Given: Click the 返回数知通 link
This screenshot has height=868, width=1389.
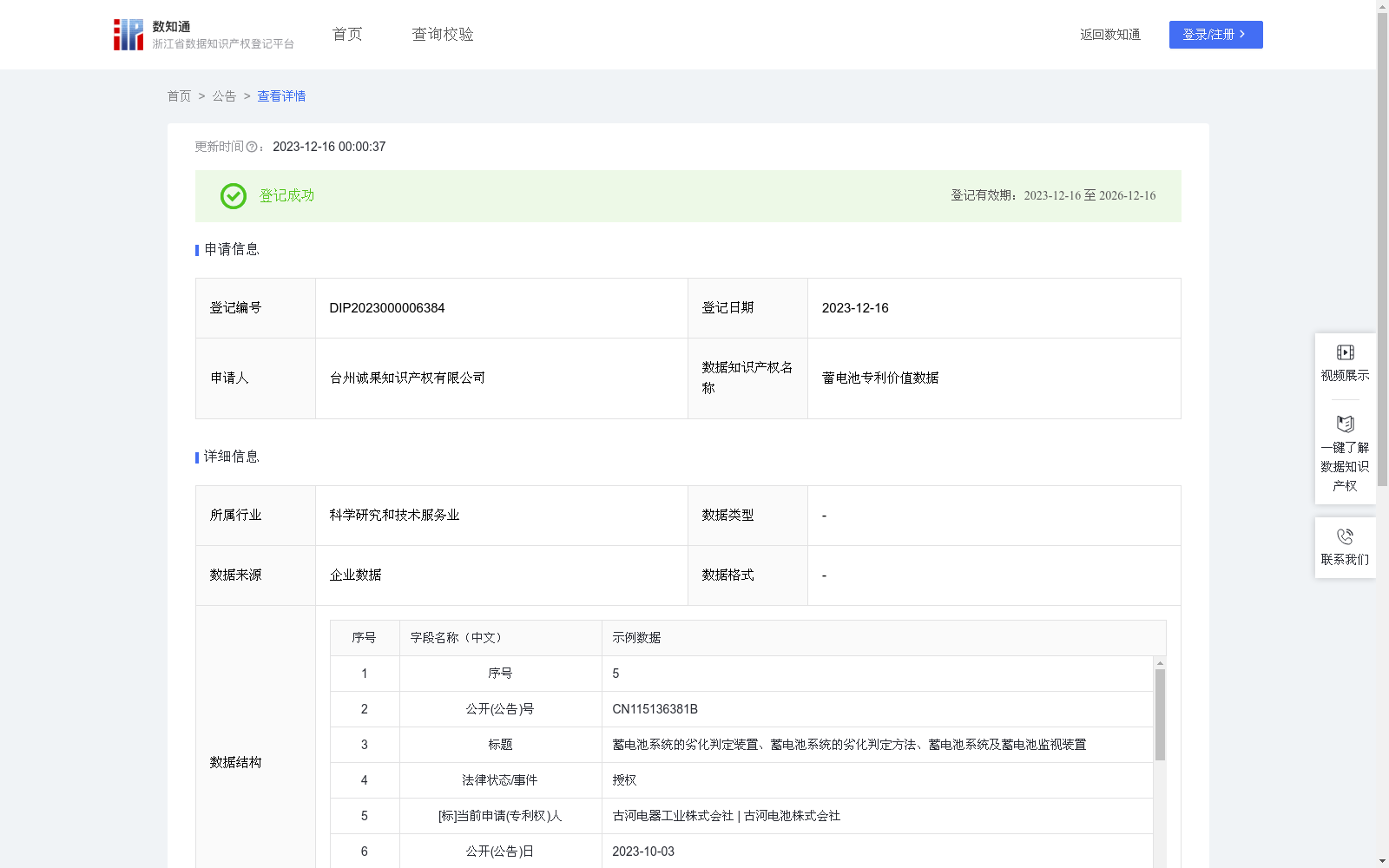Looking at the screenshot, I should 1110,35.
